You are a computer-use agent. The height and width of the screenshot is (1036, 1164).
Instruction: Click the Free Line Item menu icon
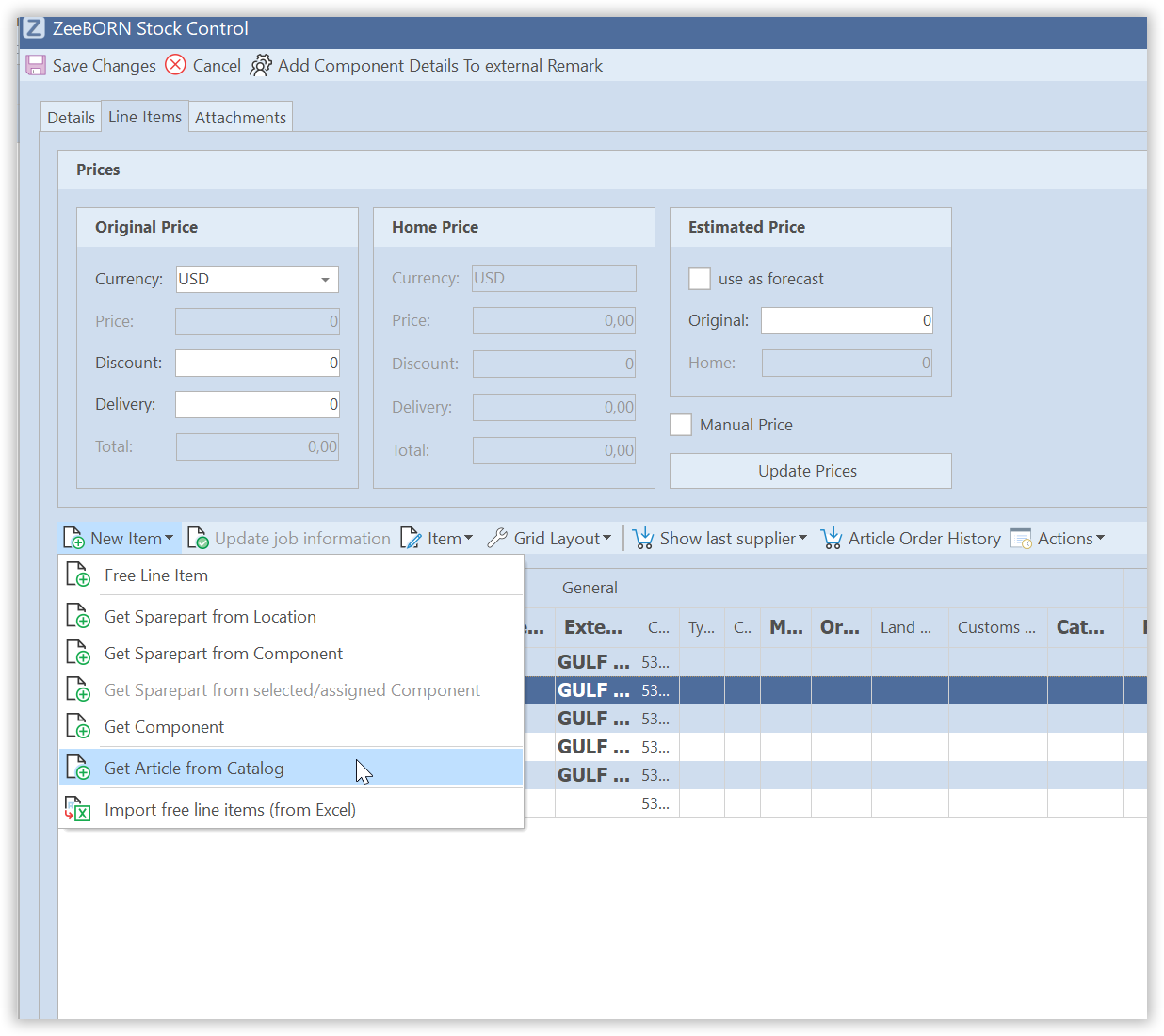[77, 575]
